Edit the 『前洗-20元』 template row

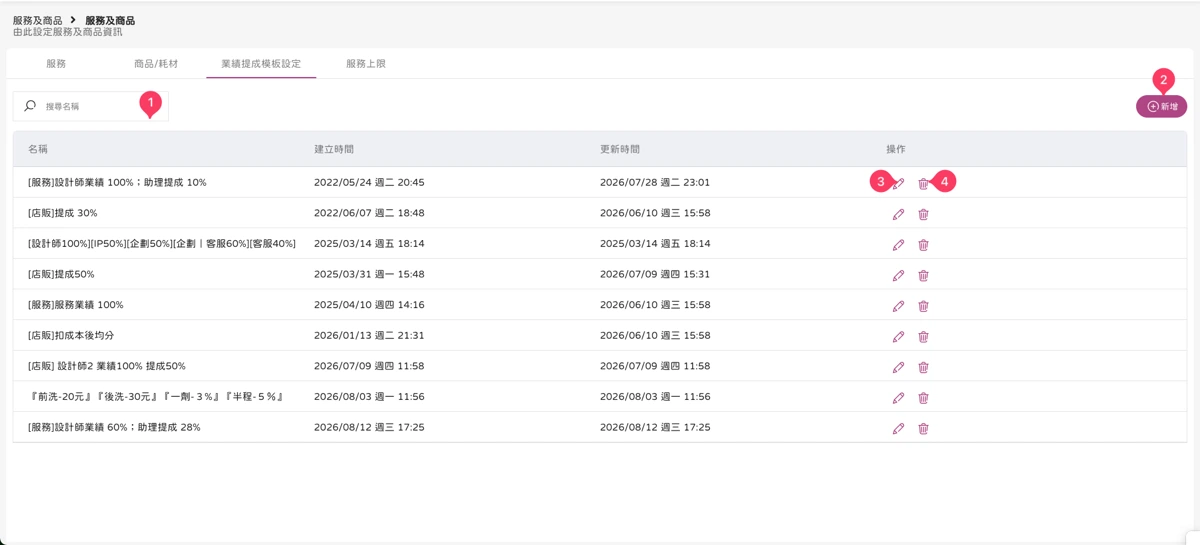point(898,398)
